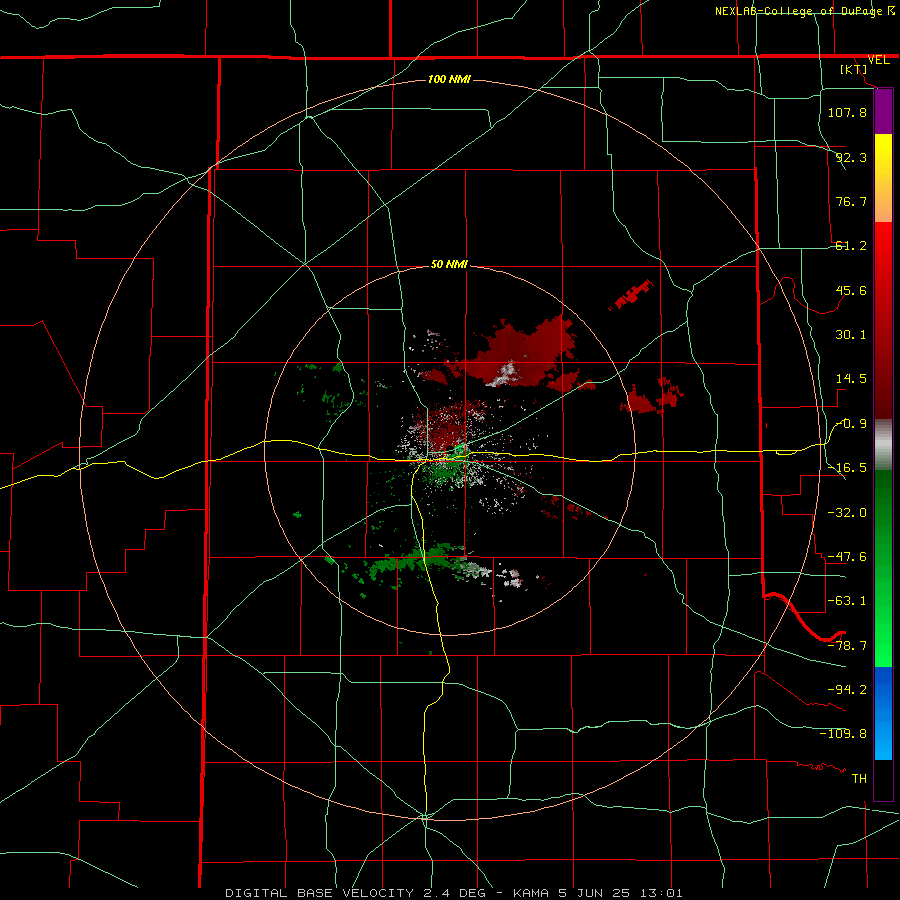Click the -78.7 velocity scale value
Screen dimensions: 900x900
[847, 646]
